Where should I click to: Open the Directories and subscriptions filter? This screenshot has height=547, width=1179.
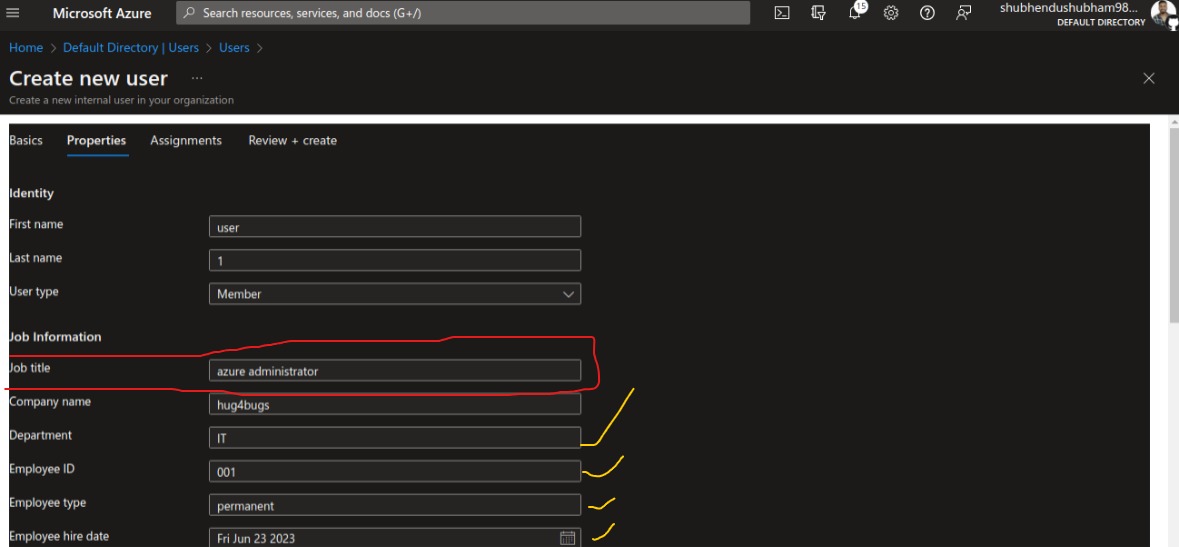click(818, 13)
